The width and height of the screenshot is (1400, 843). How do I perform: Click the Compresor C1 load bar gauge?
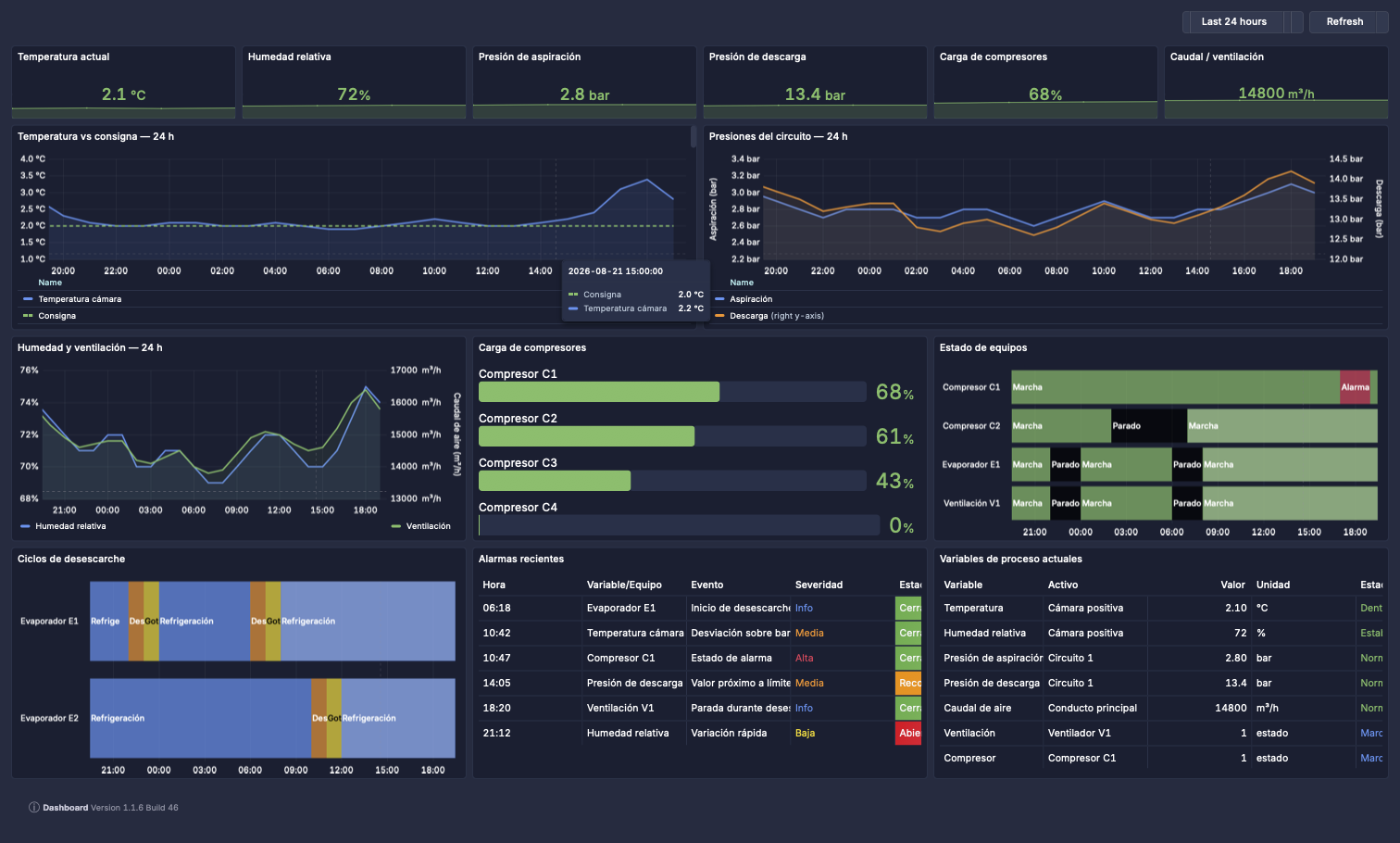[x=672, y=392]
